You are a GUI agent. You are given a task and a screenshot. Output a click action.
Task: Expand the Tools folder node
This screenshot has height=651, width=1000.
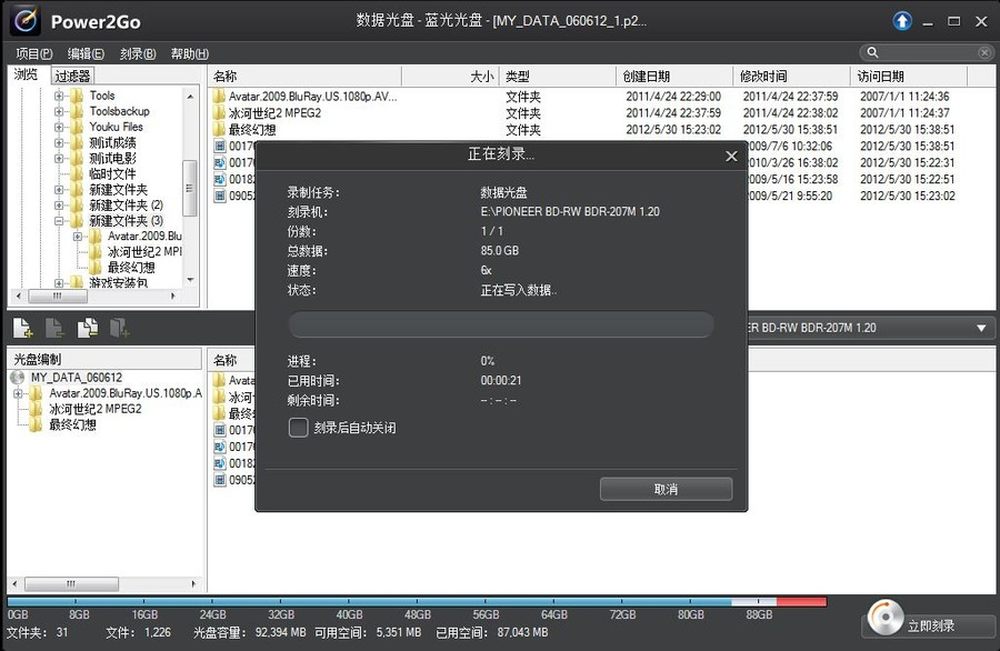[59, 96]
